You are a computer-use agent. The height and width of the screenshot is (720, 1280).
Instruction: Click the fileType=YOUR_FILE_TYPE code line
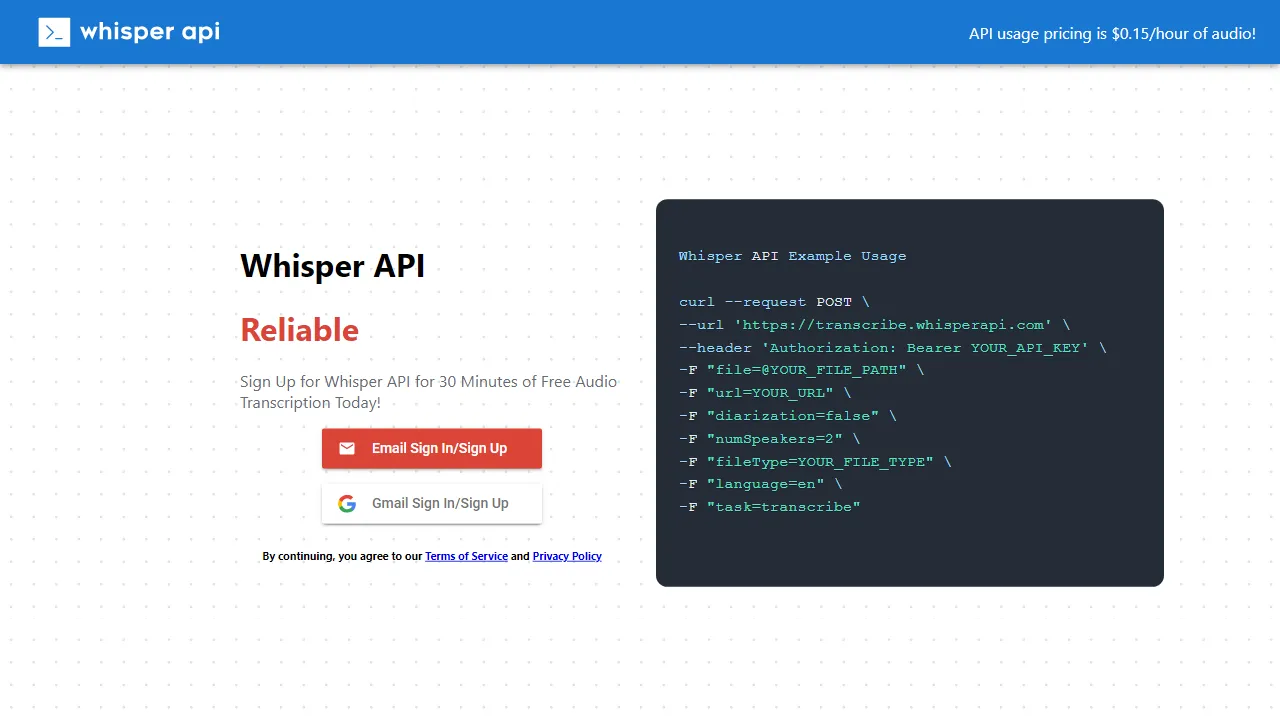(x=815, y=462)
